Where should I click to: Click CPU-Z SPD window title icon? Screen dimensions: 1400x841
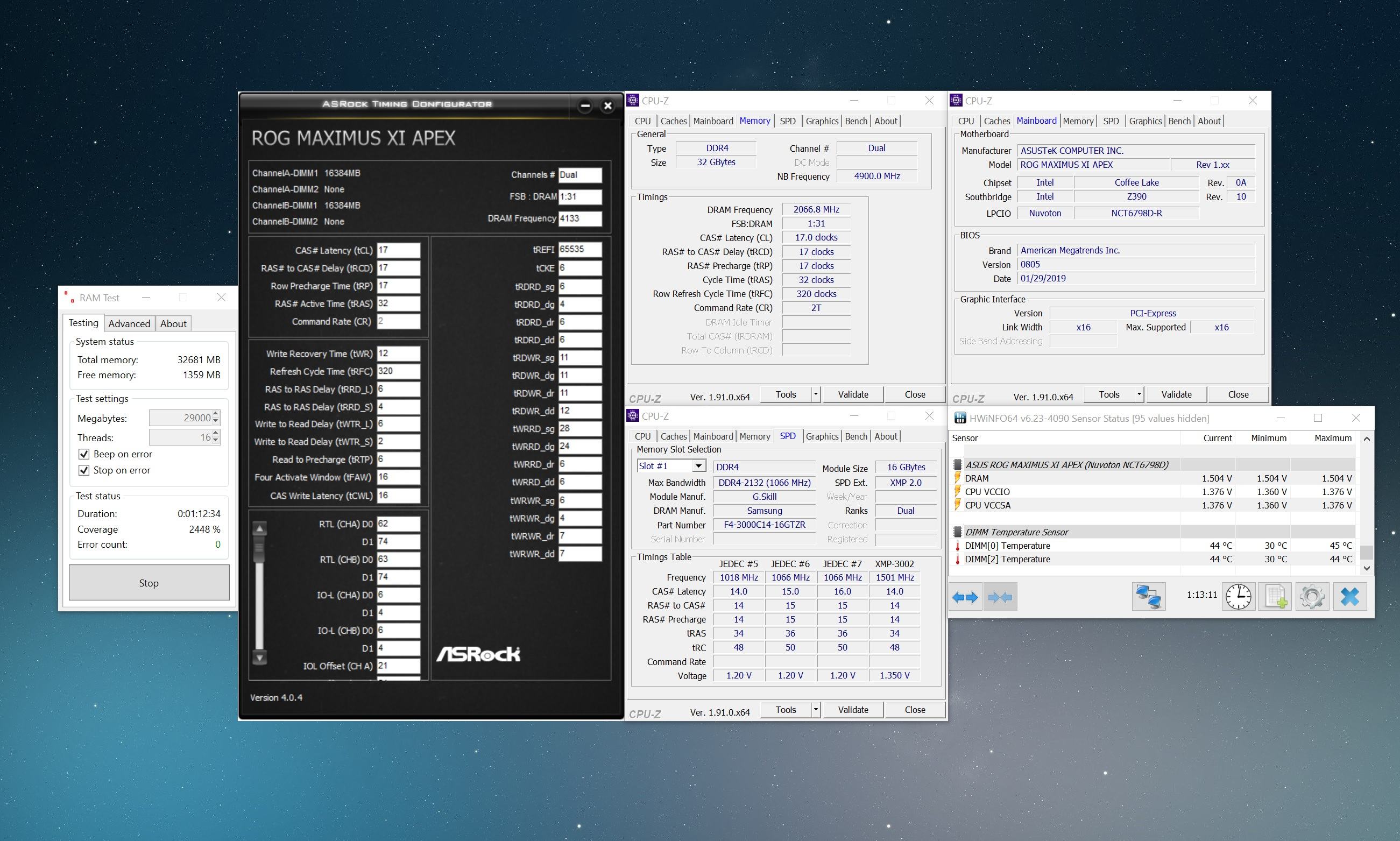point(633,416)
